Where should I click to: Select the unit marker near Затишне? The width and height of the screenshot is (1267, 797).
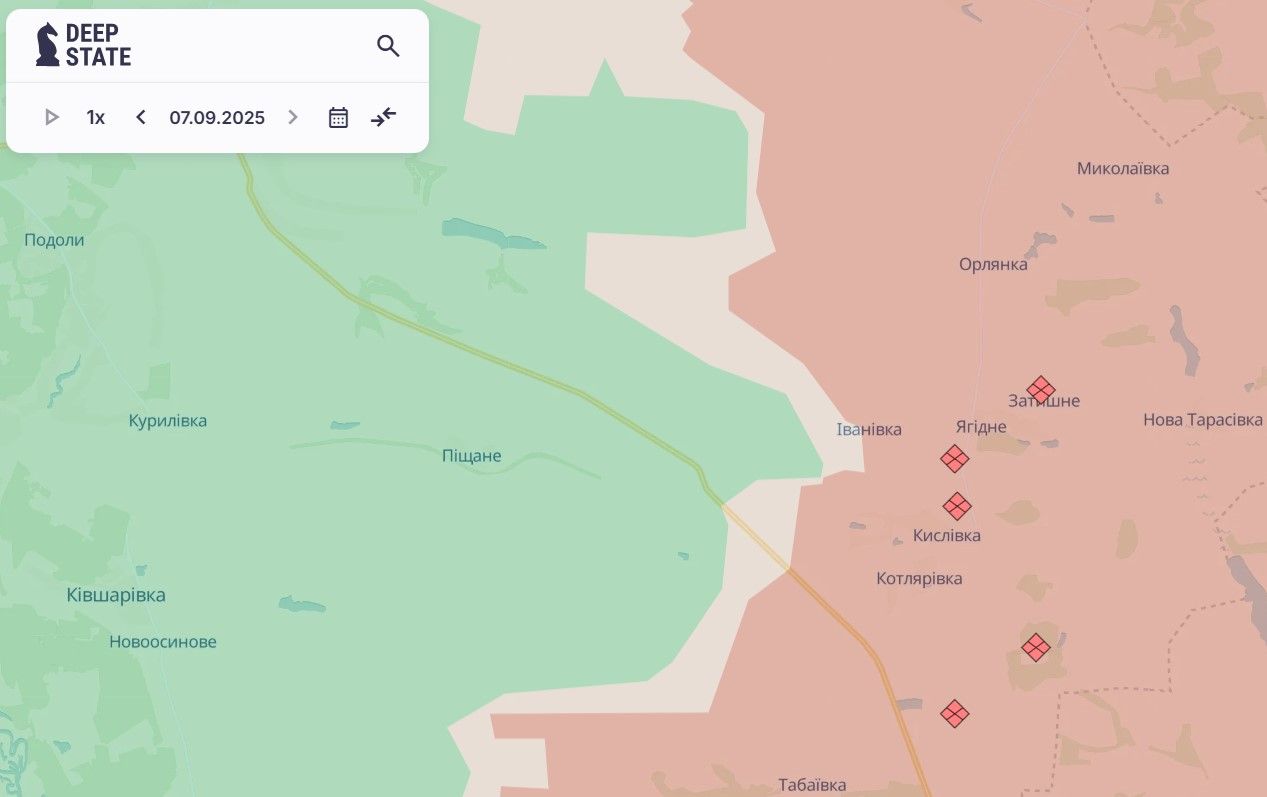click(x=1041, y=390)
